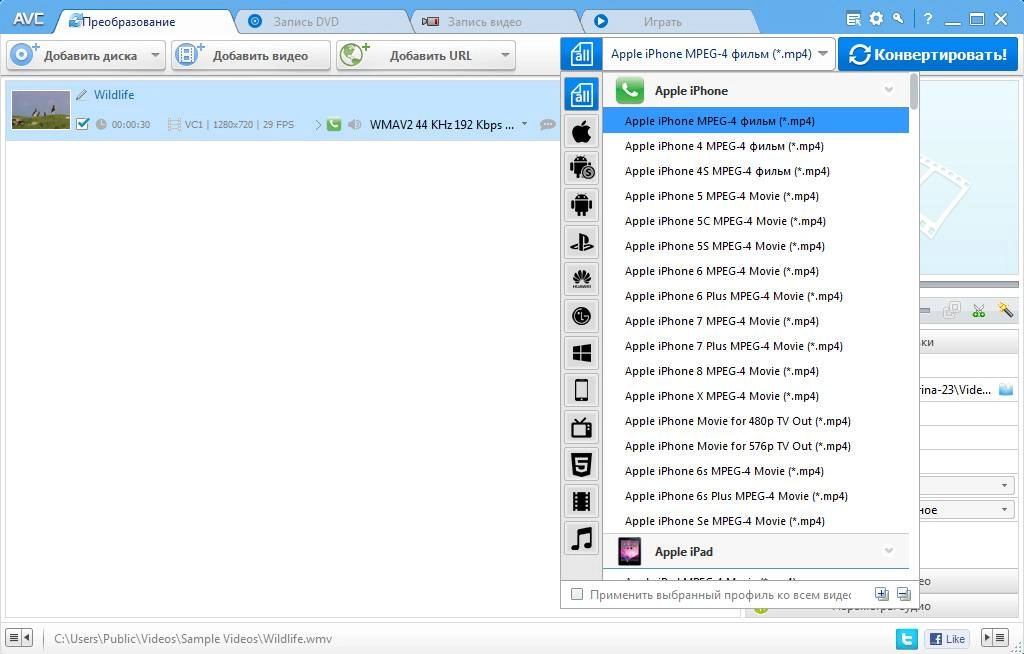Open the Samsung Android category

tap(581, 169)
